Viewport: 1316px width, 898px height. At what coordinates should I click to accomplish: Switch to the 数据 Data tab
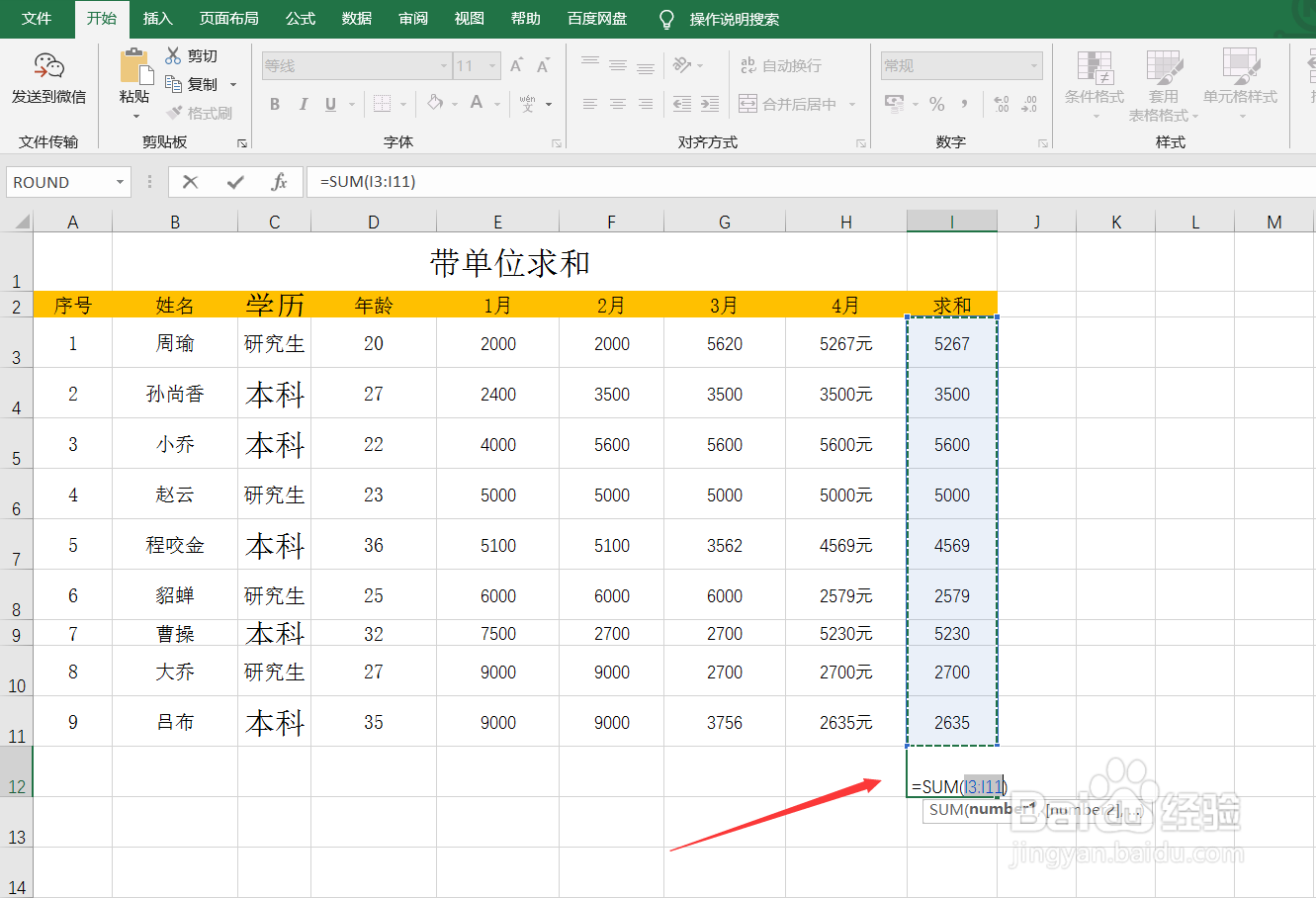357,19
